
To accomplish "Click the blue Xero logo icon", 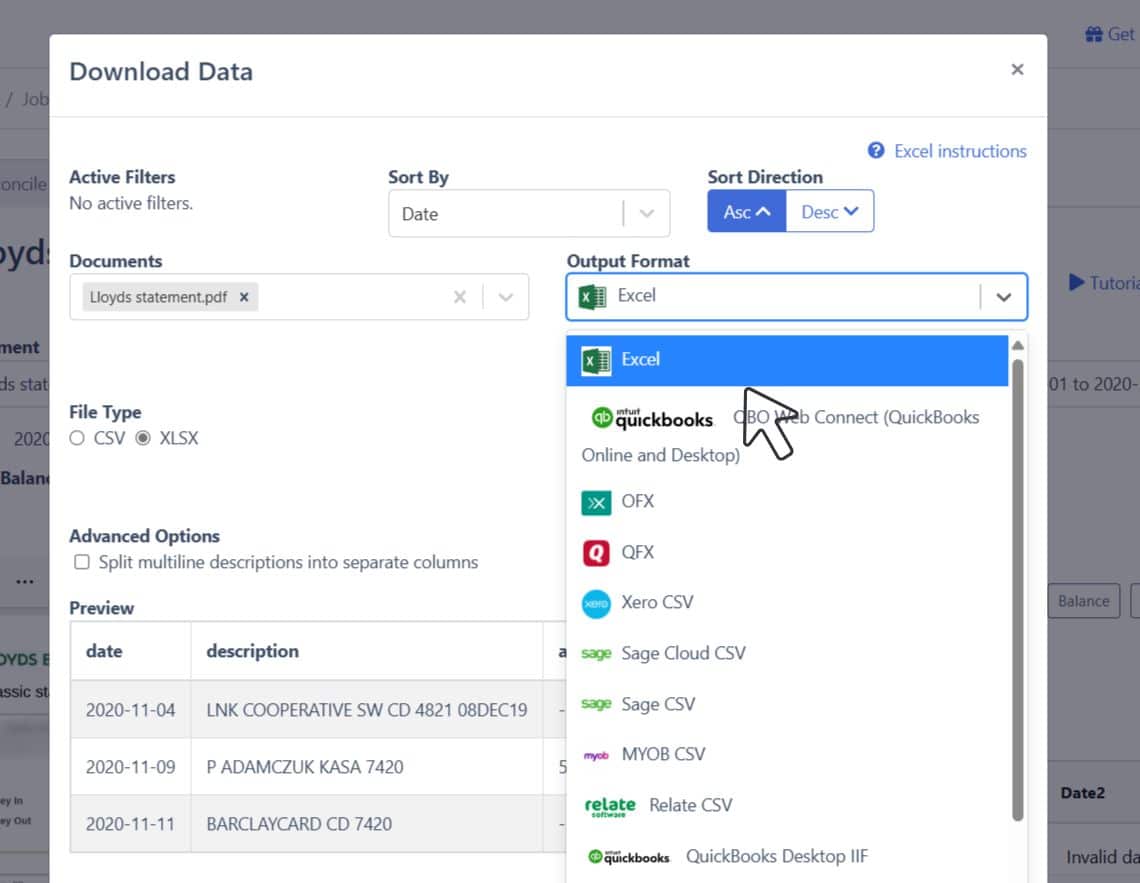I will tap(596, 604).
